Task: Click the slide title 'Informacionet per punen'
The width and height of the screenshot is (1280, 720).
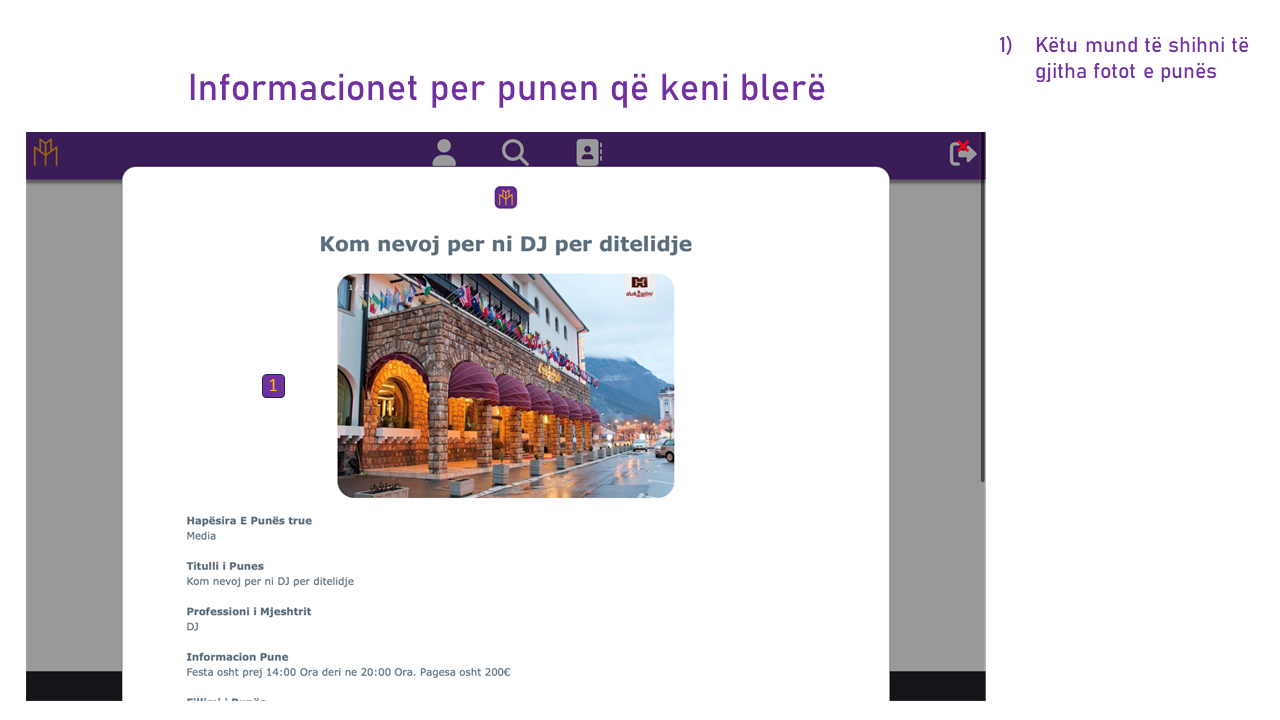Action: tap(506, 88)
